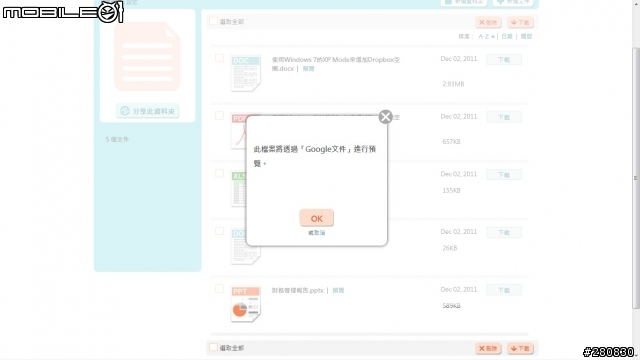Click the new folder button at top

pyautogui.click(x=464, y=2)
